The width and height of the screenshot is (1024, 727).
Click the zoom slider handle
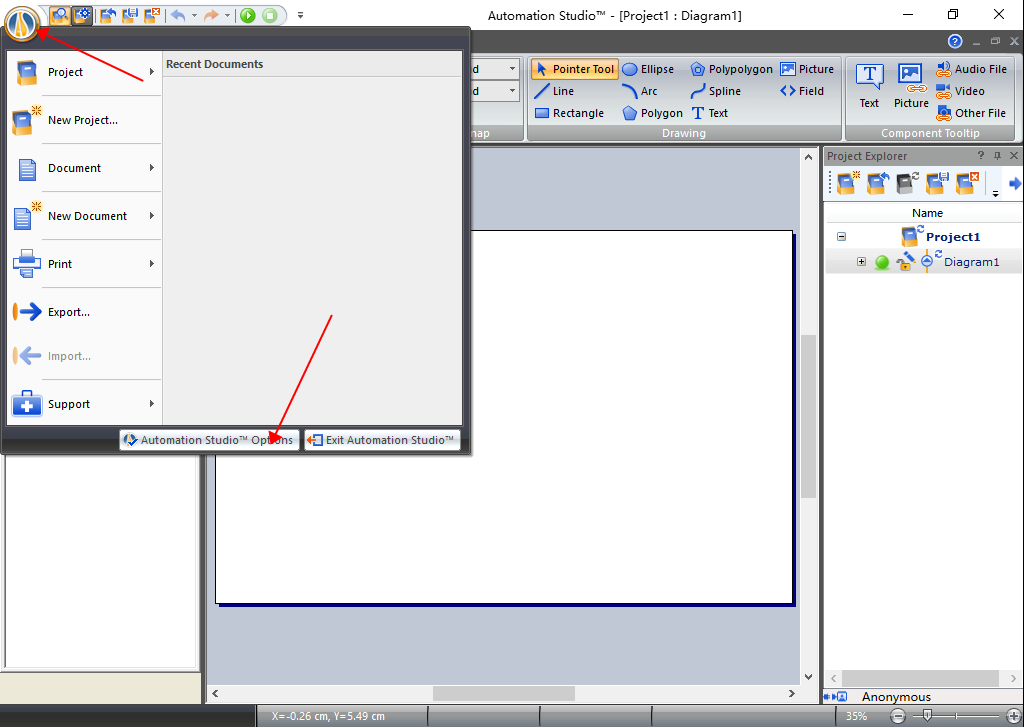tap(927, 716)
